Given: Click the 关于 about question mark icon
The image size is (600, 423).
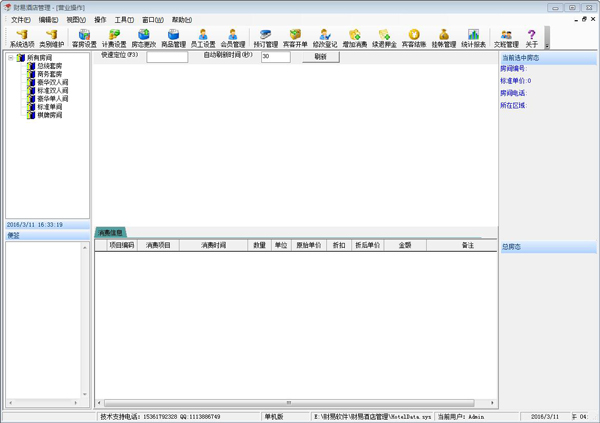Looking at the screenshot, I should [531, 38].
